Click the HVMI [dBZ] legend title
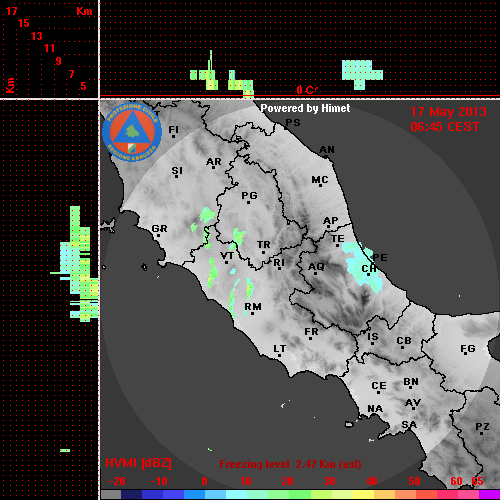Viewport: 500px width, 500px height. [x=138, y=463]
